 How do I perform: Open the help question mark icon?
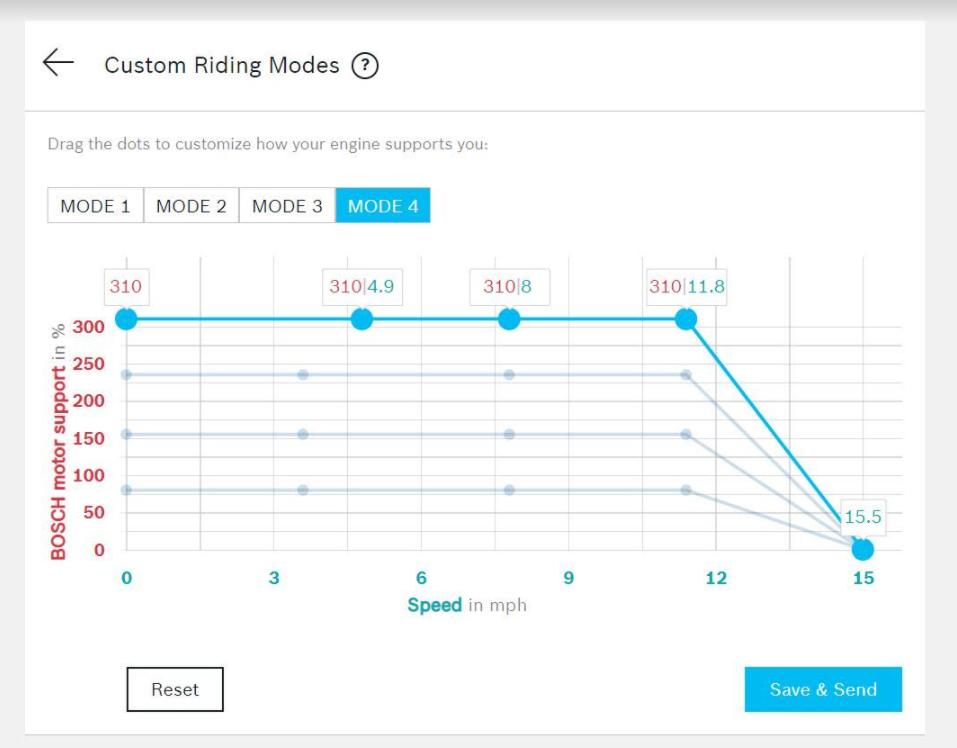point(365,66)
